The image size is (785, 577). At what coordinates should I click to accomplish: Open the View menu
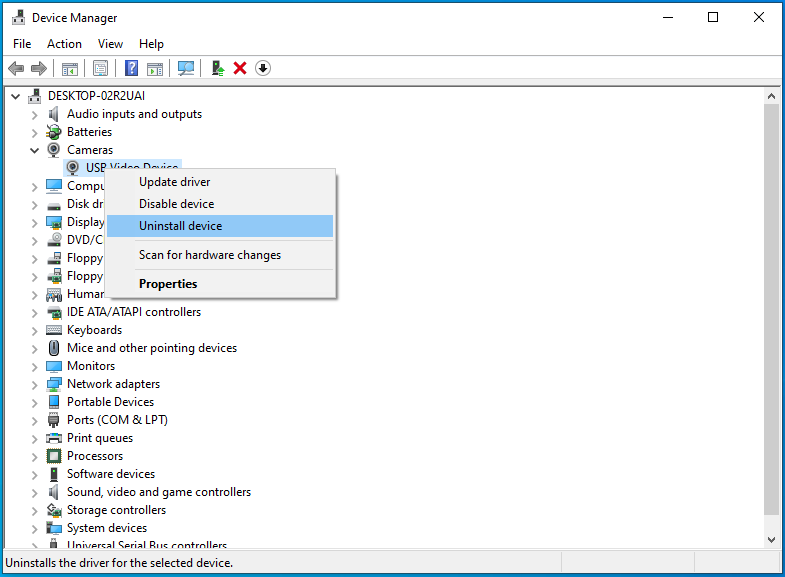(110, 44)
